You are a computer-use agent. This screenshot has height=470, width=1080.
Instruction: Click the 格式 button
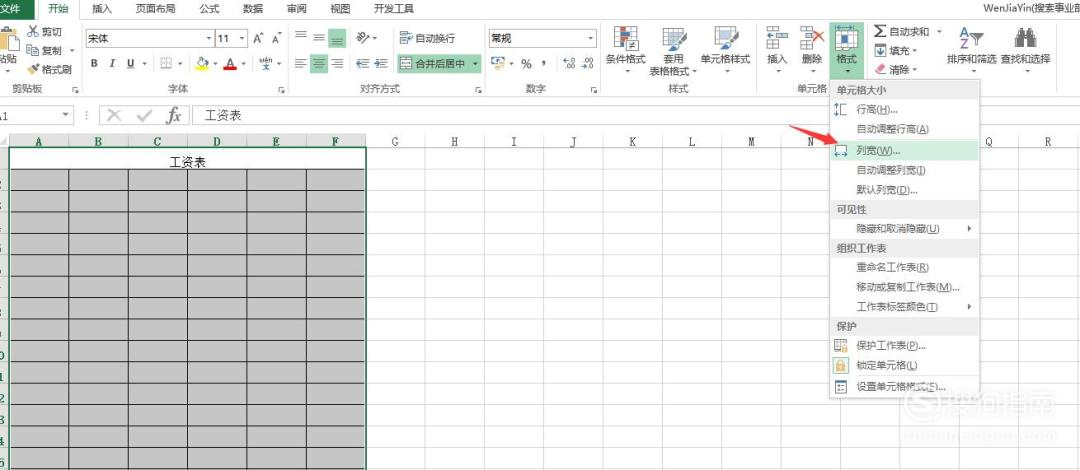847,49
